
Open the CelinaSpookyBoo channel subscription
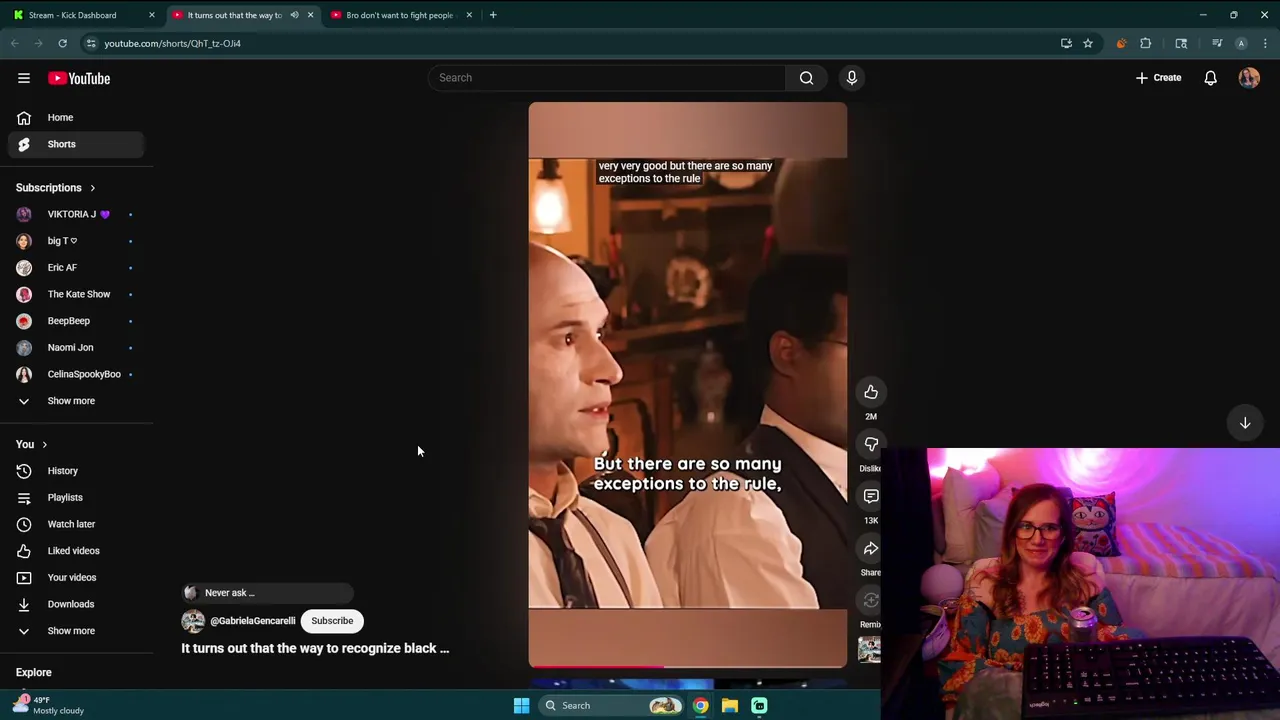[77, 374]
